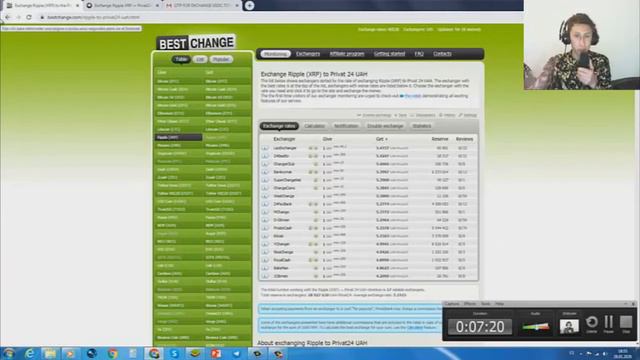This screenshot has height=360, width=640.
Task: Select Bitcoin (BTC) in the Give column
Action: pyautogui.click(x=178, y=81)
